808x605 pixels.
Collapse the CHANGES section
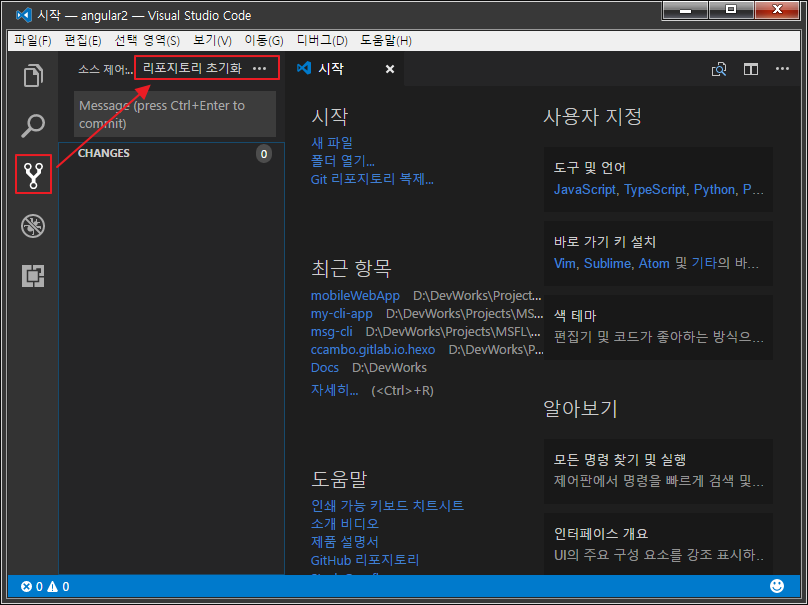(104, 153)
